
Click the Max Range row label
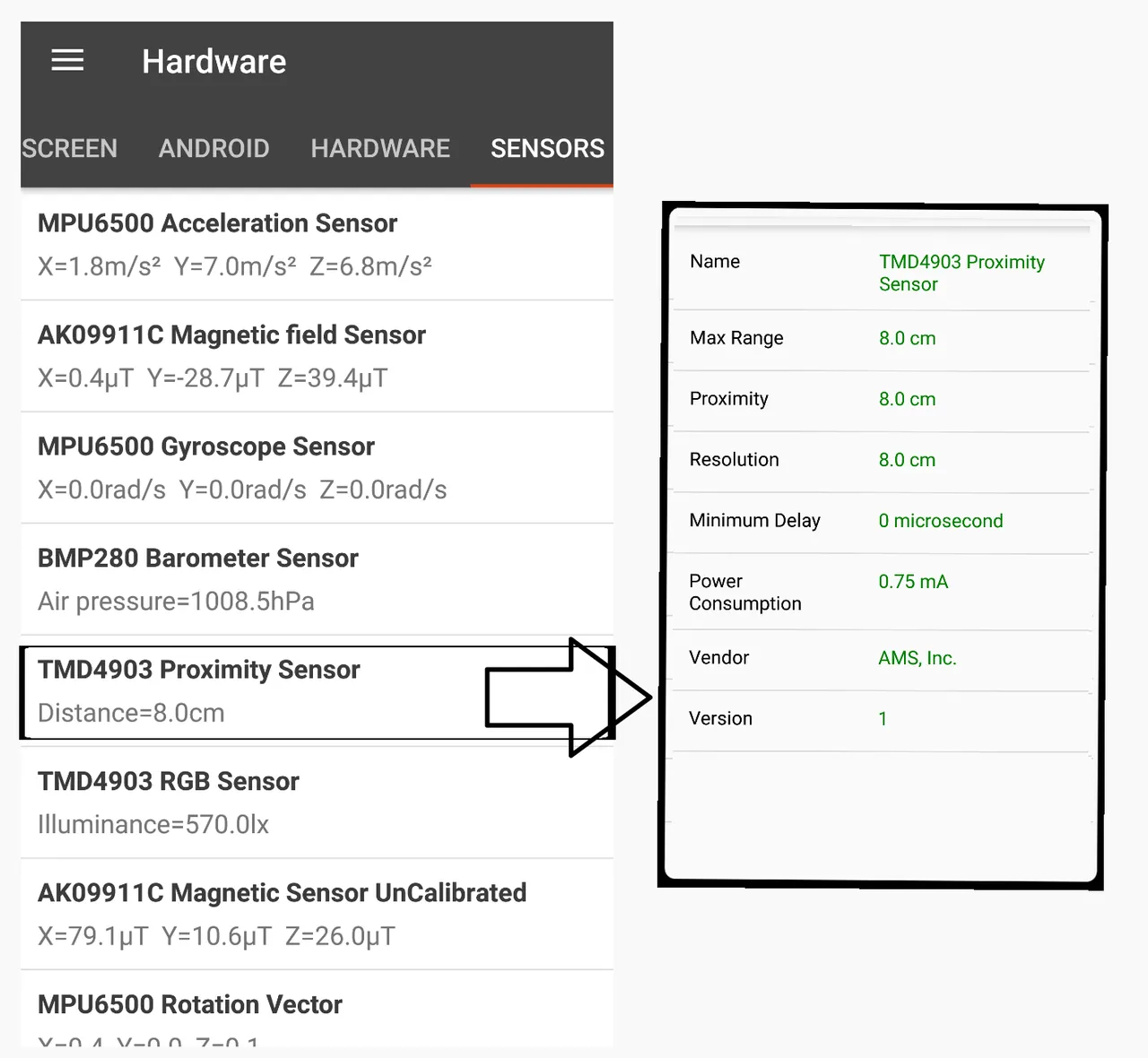(736, 338)
